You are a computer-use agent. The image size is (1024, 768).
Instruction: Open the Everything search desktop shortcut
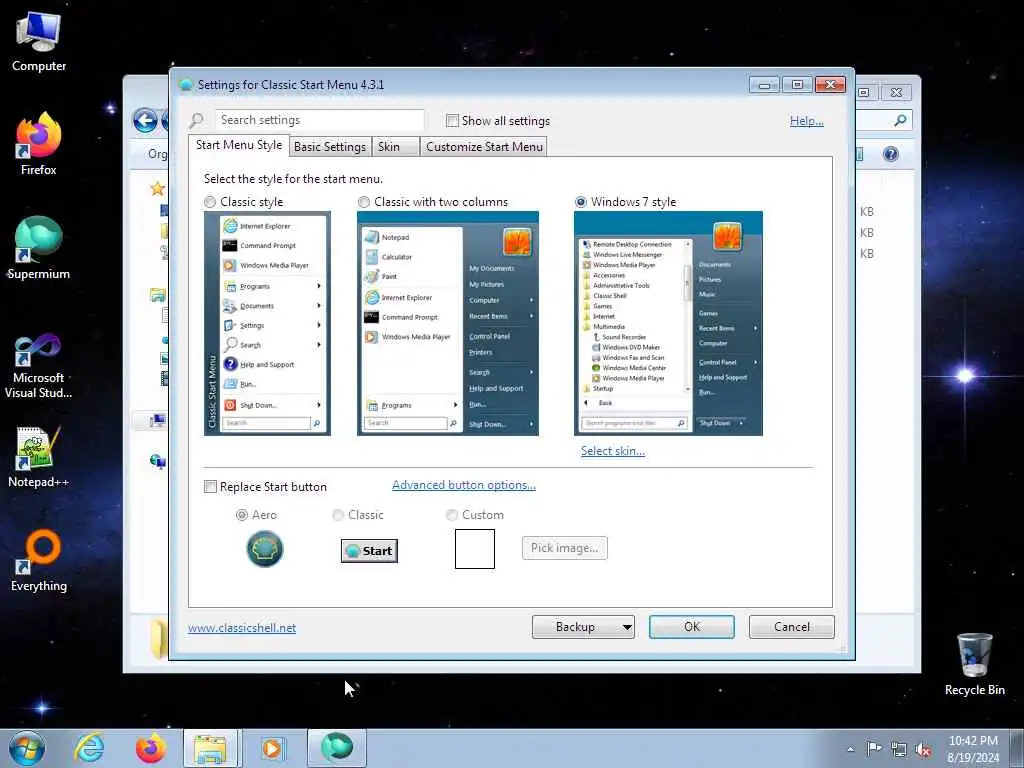[39, 560]
